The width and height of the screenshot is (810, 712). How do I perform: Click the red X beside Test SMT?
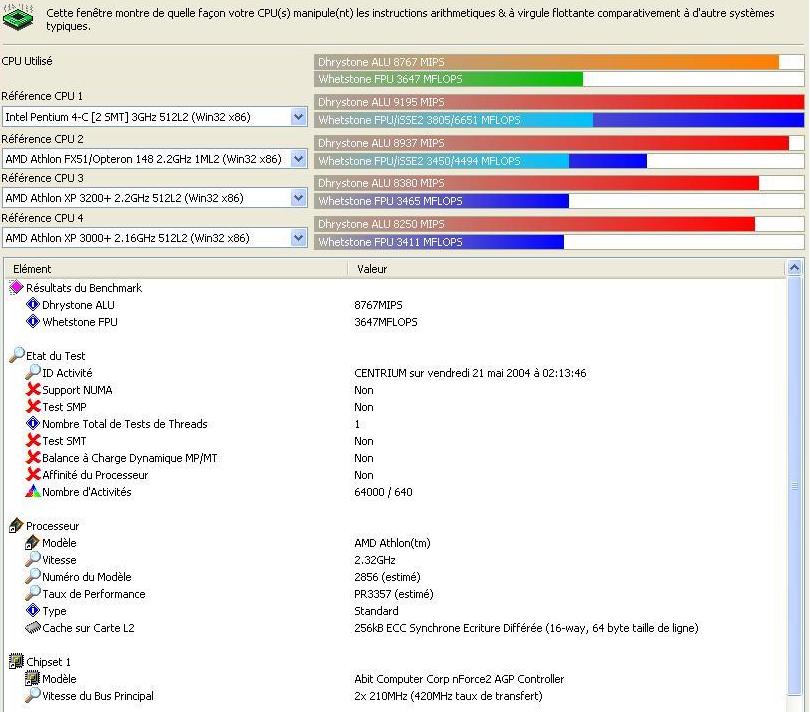33,440
